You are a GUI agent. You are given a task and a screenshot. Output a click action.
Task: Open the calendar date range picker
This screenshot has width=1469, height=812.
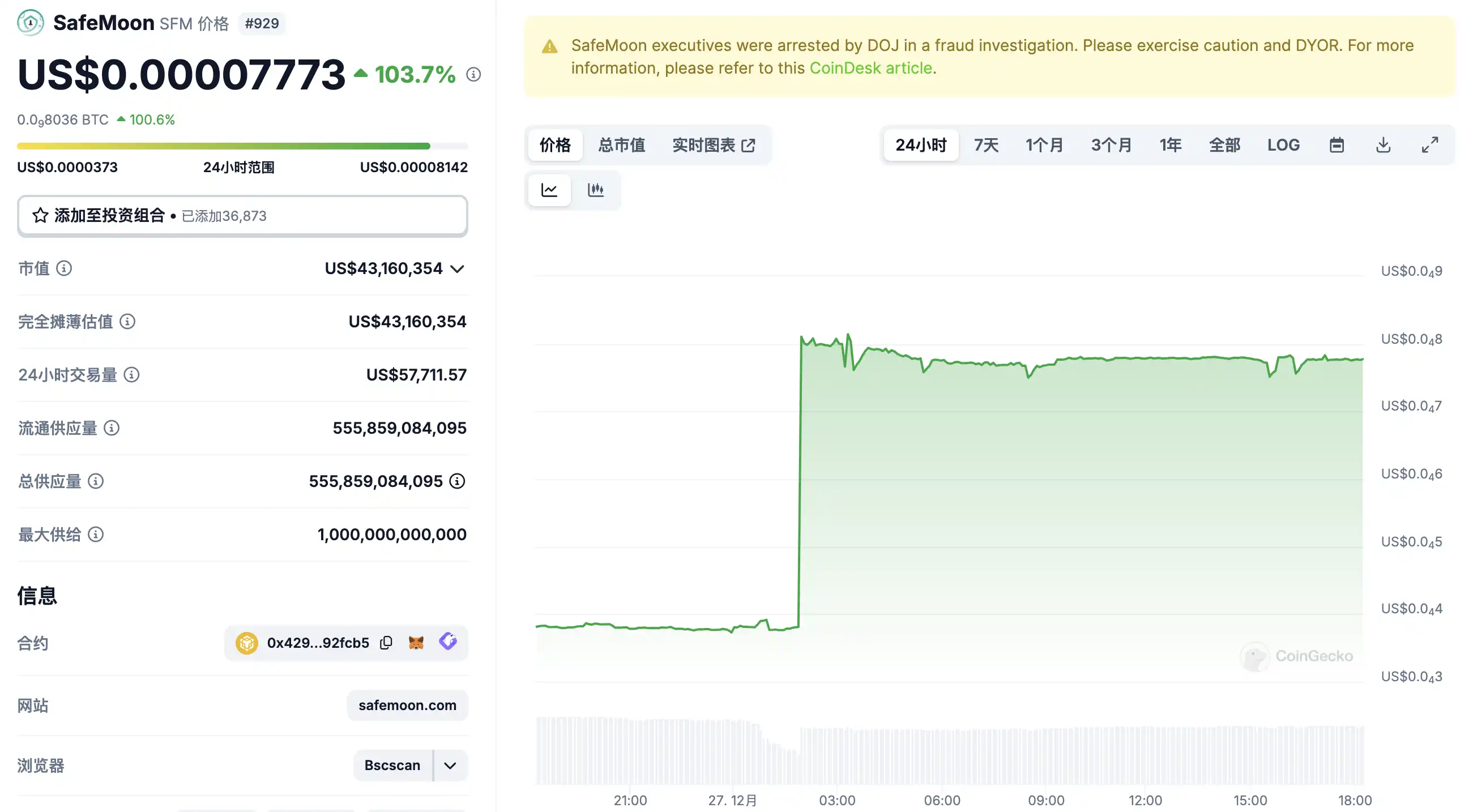pyautogui.click(x=1336, y=145)
